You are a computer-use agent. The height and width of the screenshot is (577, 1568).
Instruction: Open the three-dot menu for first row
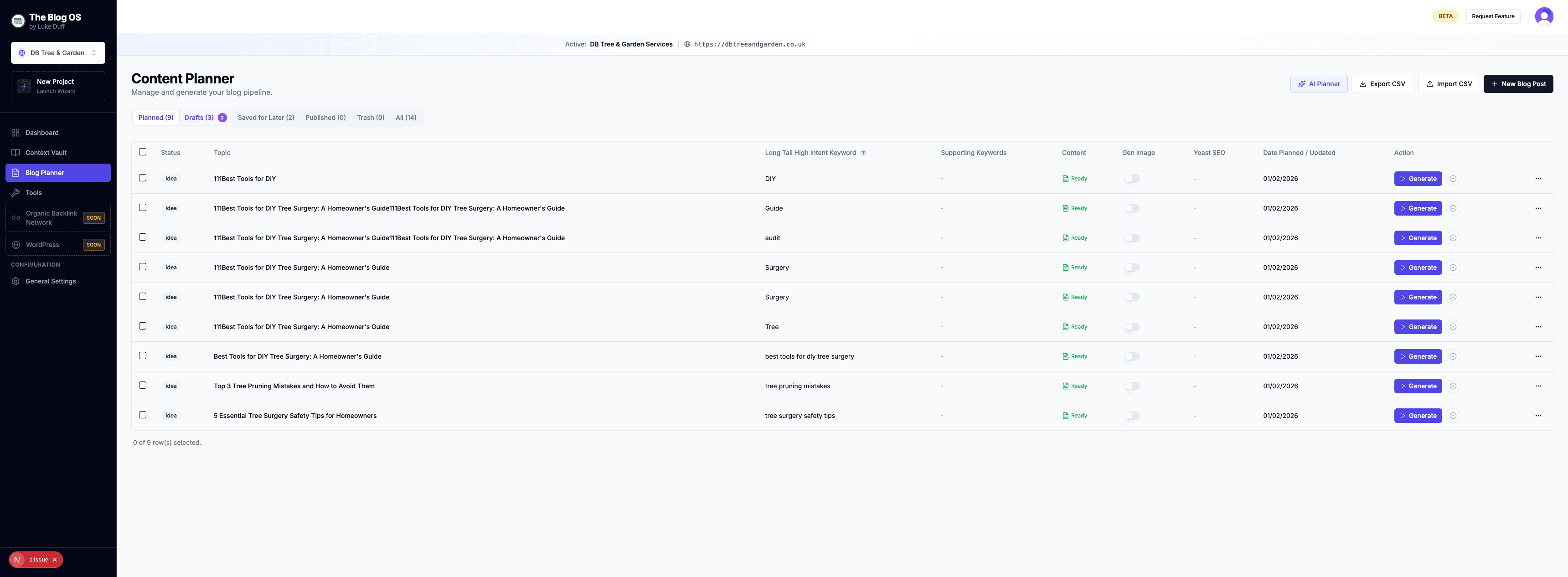(1537, 179)
